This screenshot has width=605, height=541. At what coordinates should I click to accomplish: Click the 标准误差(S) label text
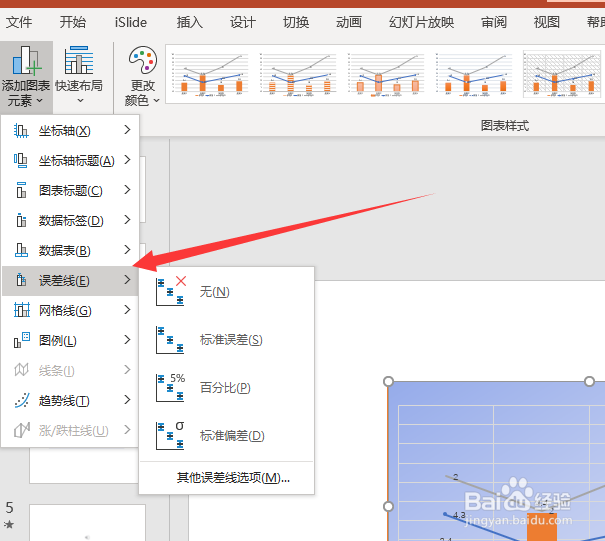point(231,340)
